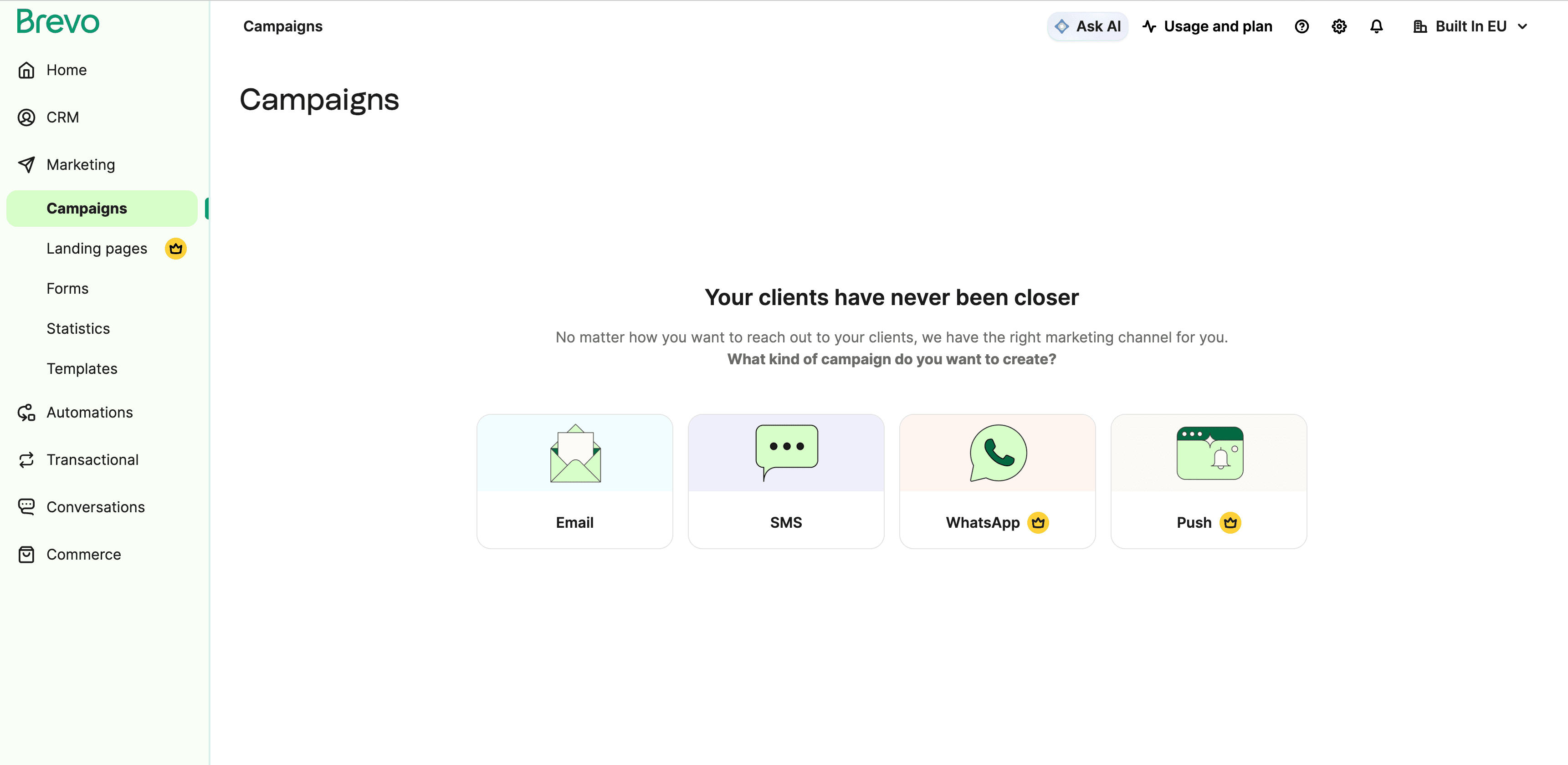Click the Email envelope illustration
The image size is (1568, 765).
(x=574, y=454)
